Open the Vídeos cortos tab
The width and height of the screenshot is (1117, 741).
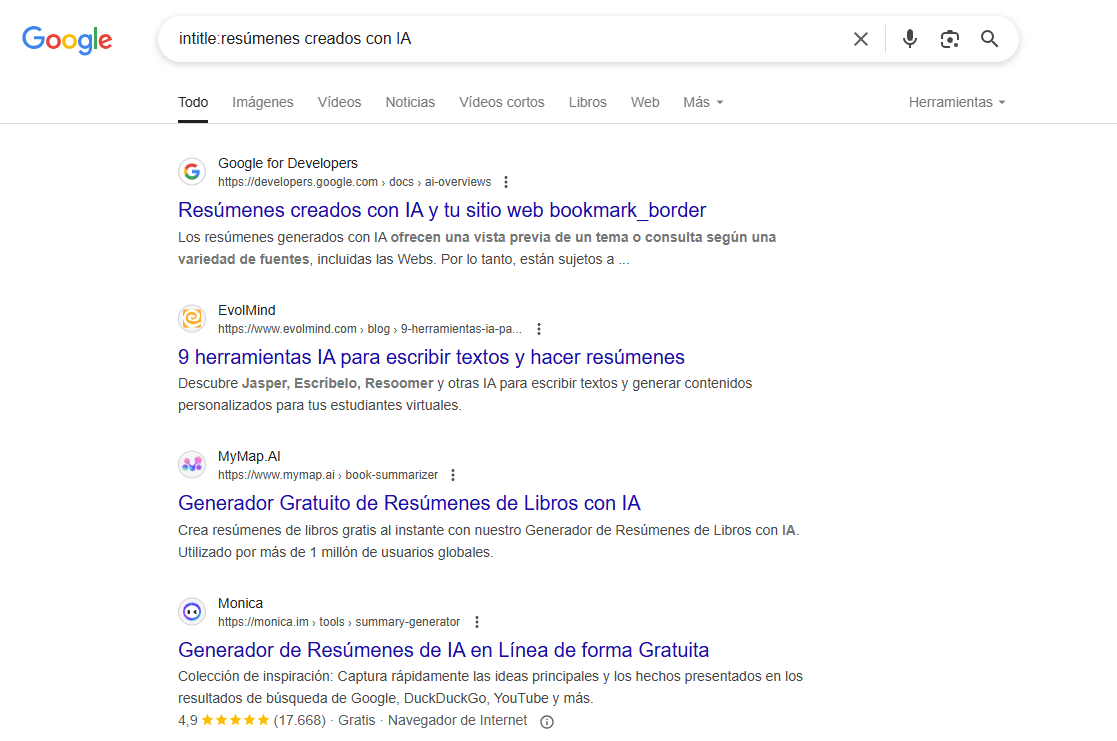502,102
